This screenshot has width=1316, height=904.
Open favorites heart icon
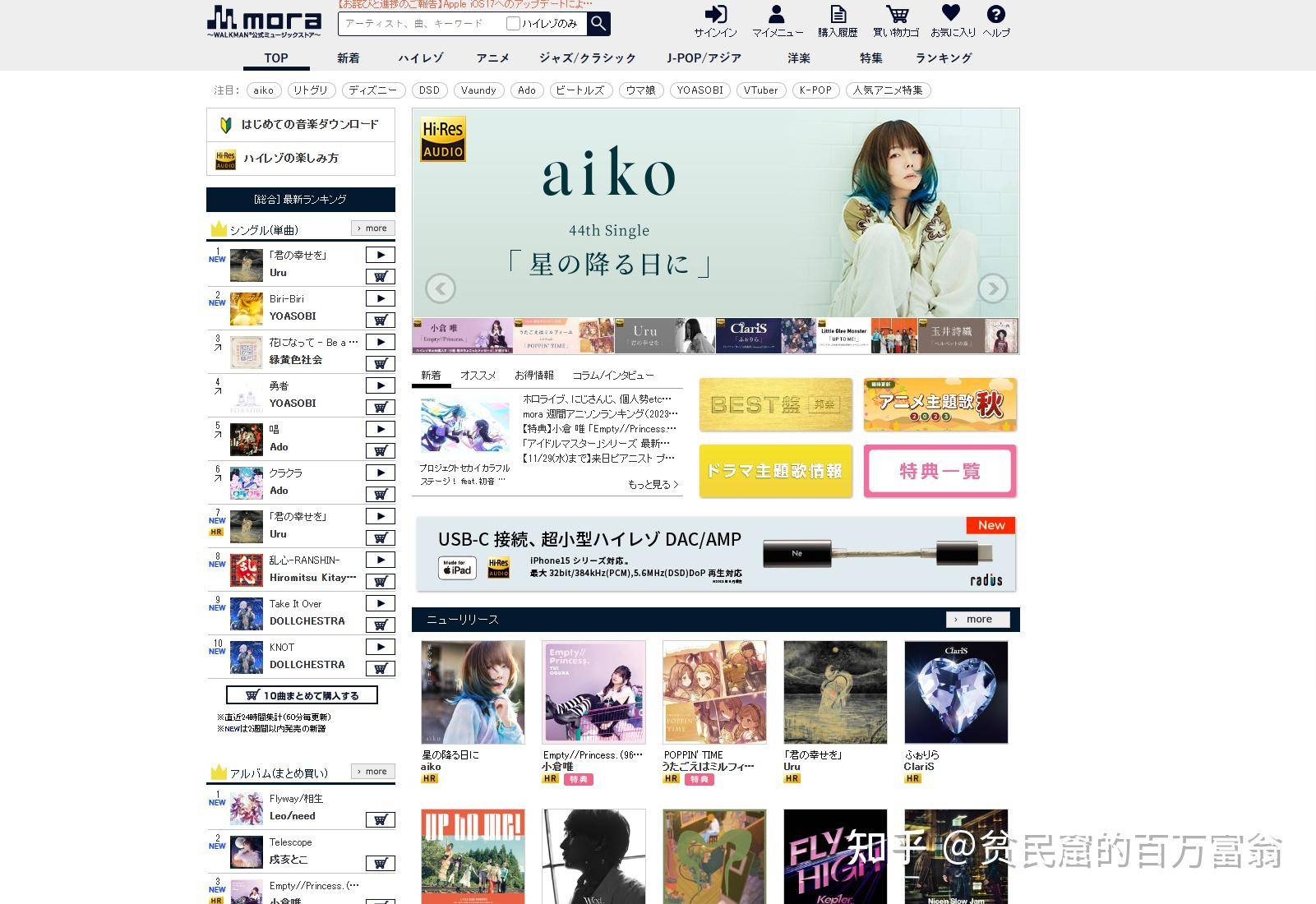[x=953, y=21]
